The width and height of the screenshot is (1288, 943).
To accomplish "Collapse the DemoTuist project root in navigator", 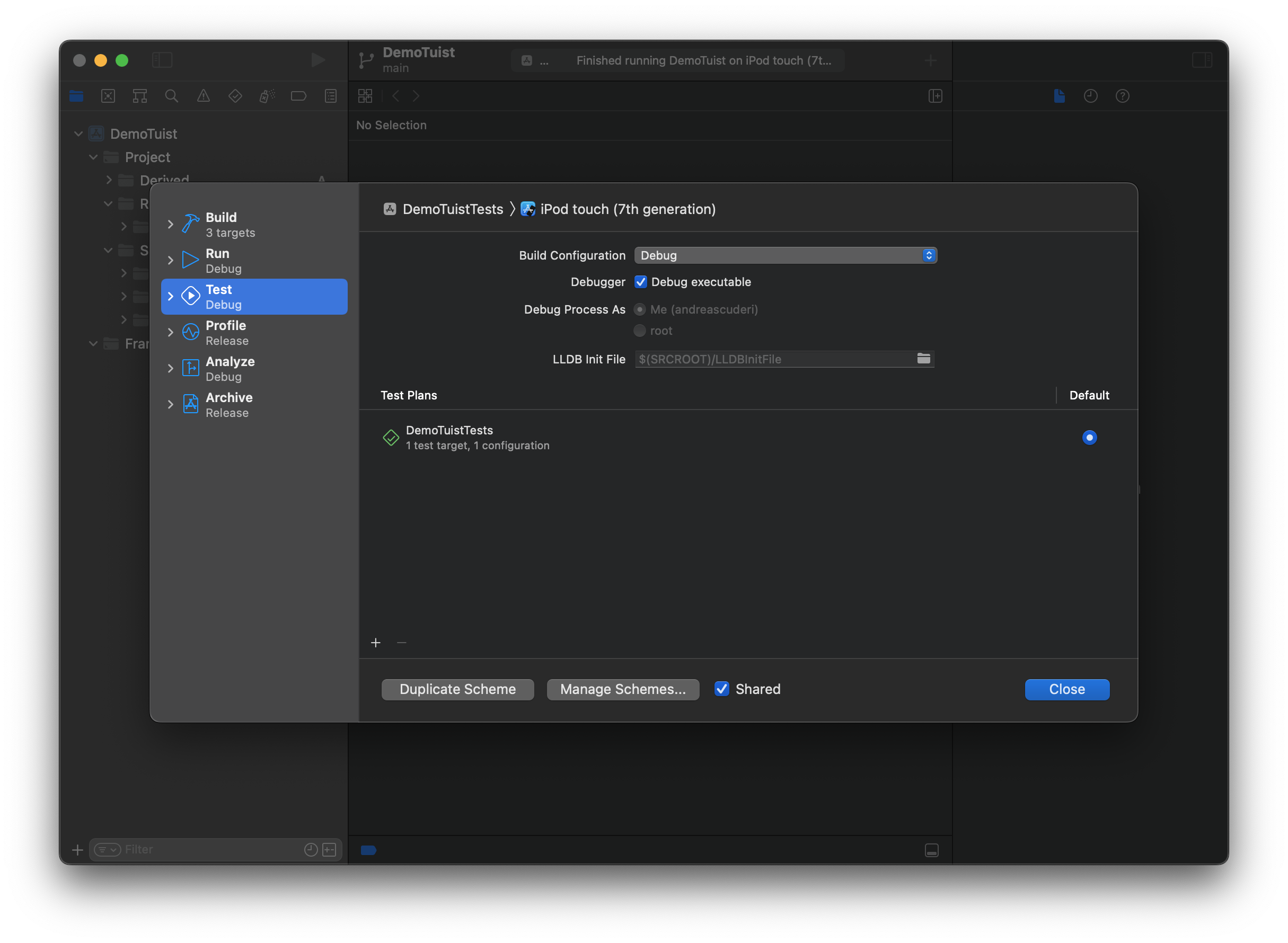I will pos(78,134).
